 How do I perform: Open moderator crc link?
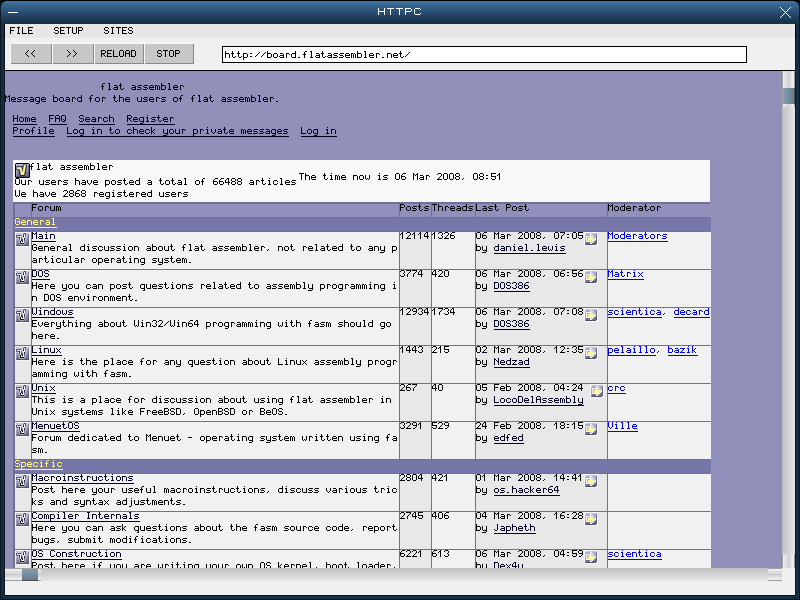pyautogui.click(x=616, y=388)
